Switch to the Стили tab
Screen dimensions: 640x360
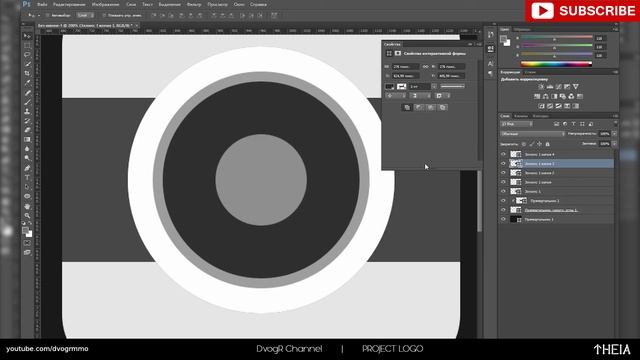(x=530, y=72)
